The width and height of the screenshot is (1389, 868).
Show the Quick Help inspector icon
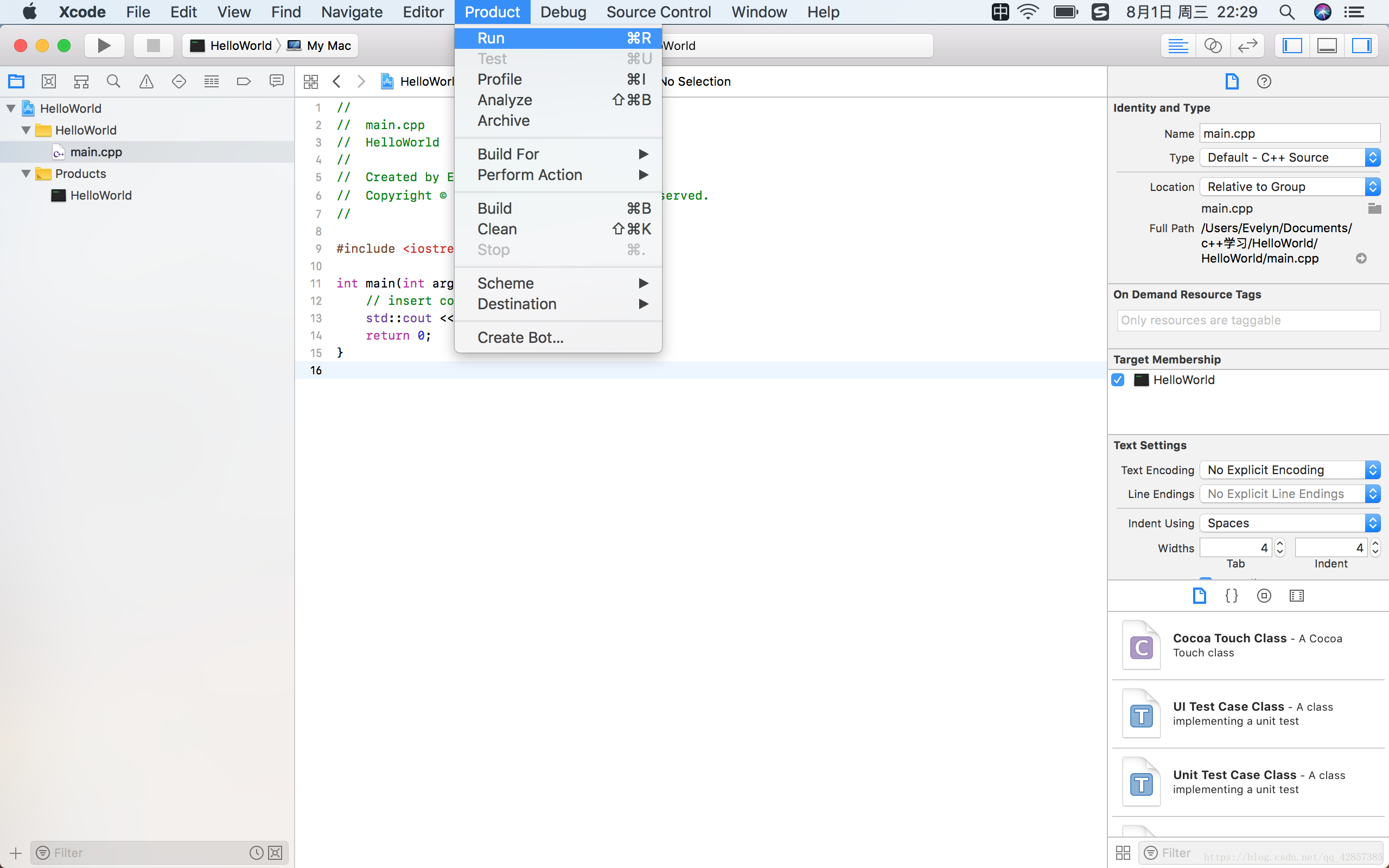coord(1264,81)
